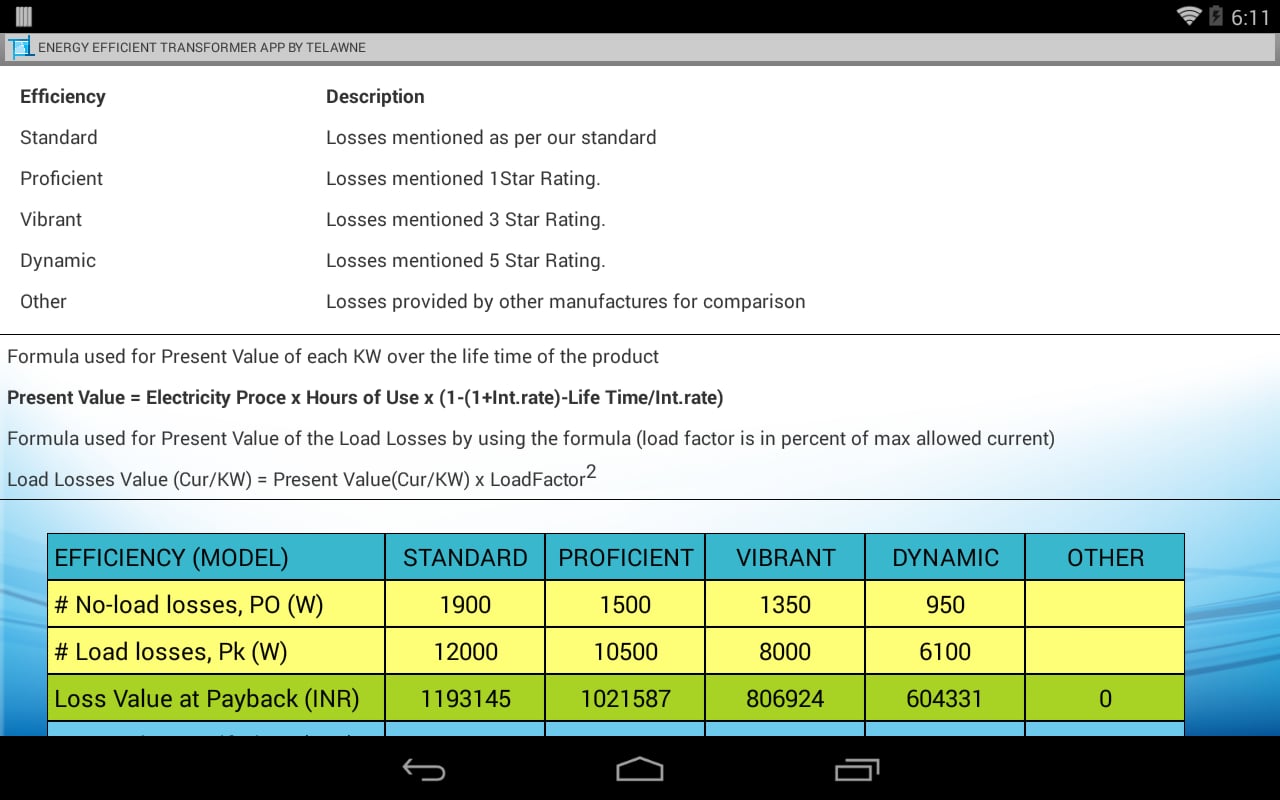Select 'Formula used for Present Value of each KW' line
The image size is (1280, 800).
(x=333, y=356)
